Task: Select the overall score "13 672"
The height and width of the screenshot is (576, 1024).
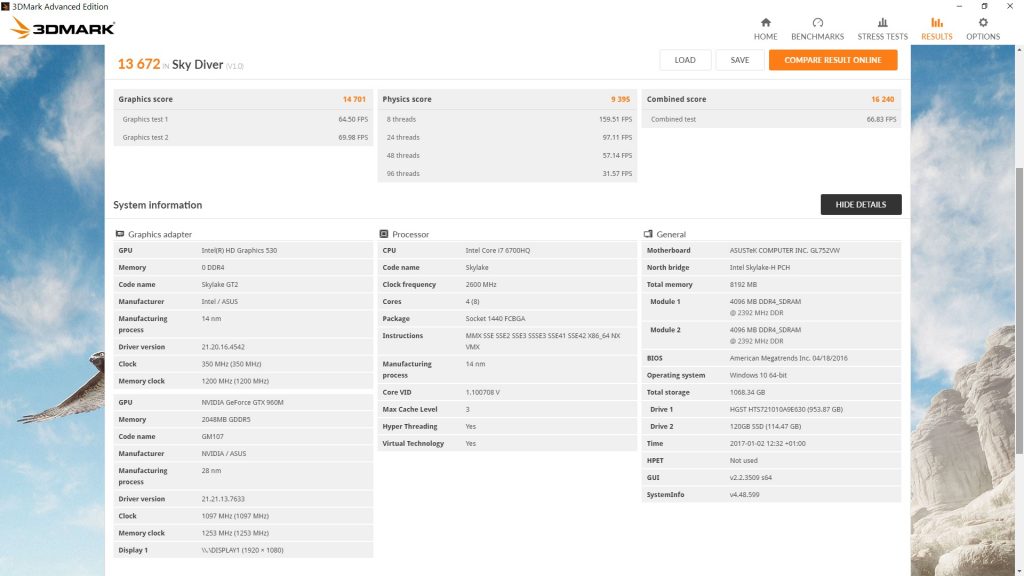Action: pos(138,64)
